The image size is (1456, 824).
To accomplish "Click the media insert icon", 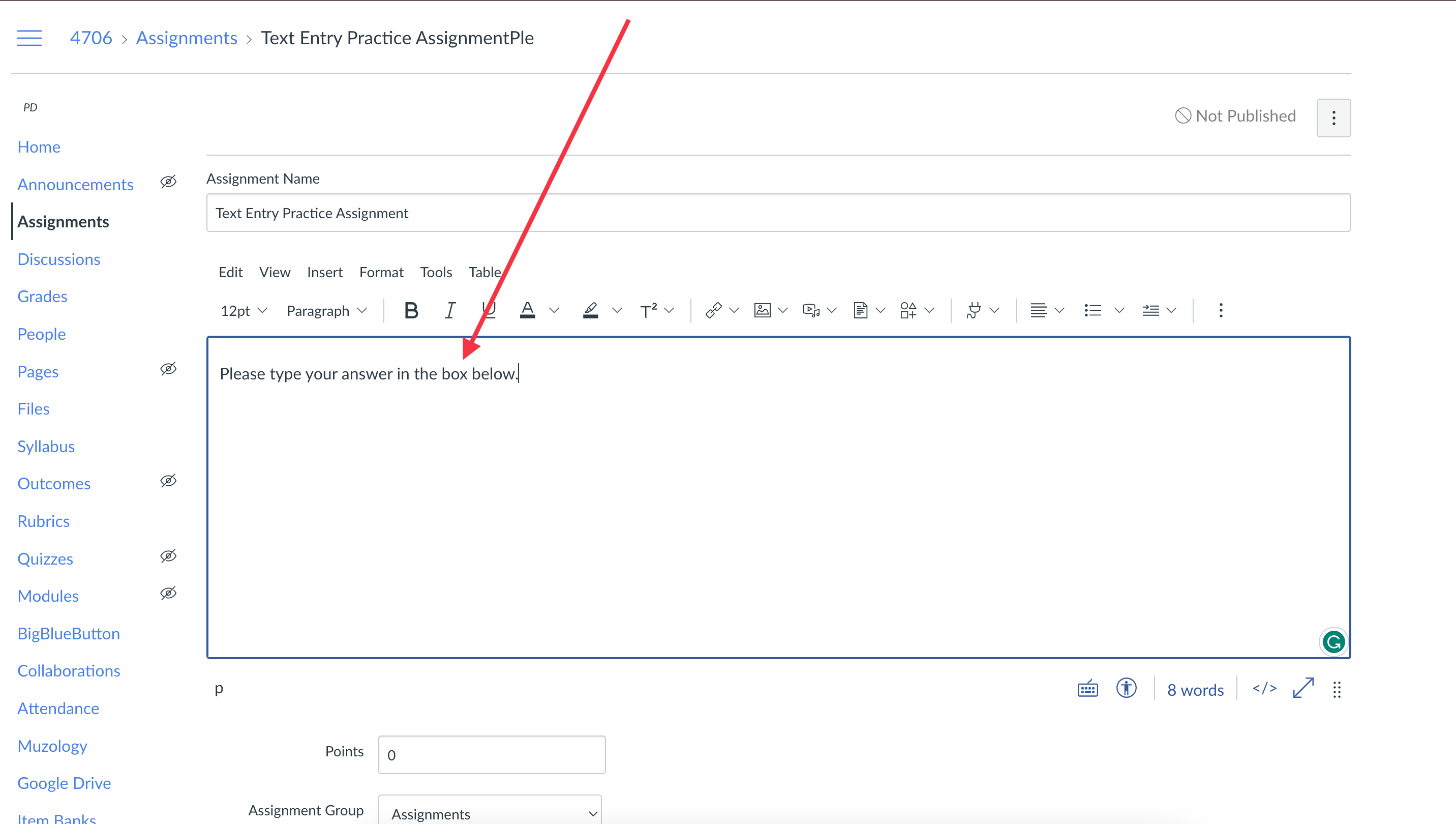I will click(x=811, y=310).
